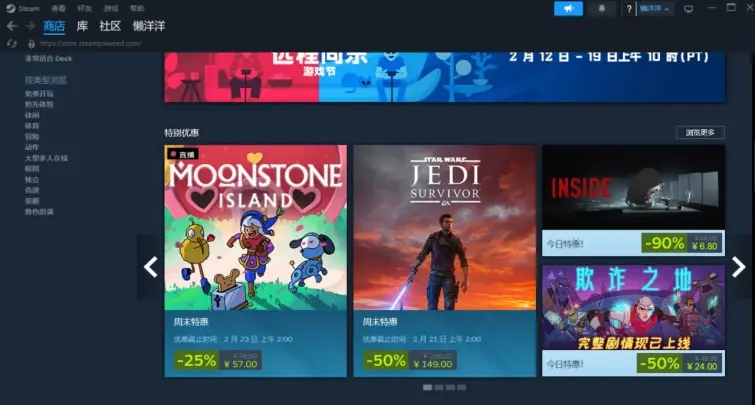Screen dimensions: 755x405
Task: Open the Moonstone Island offer
Action: click(255, 261)
